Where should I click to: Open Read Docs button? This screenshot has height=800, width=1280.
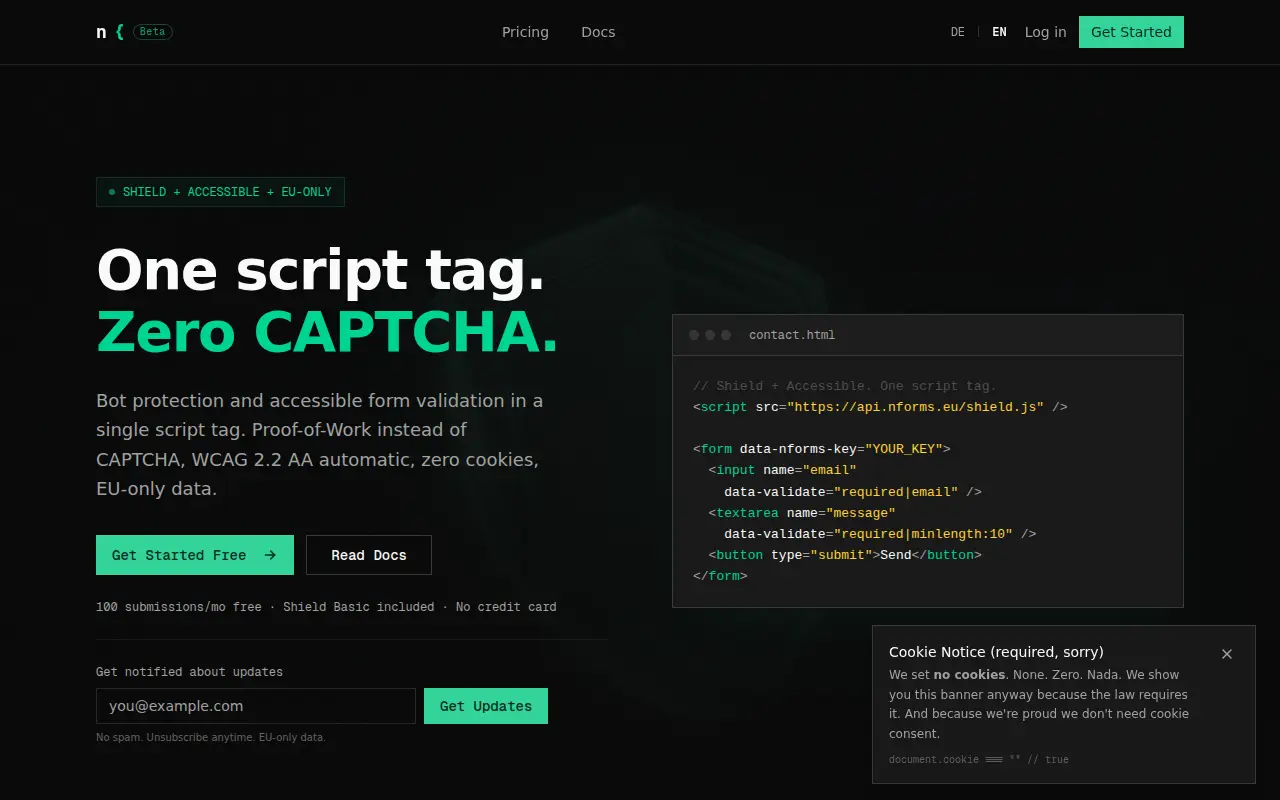369,555
